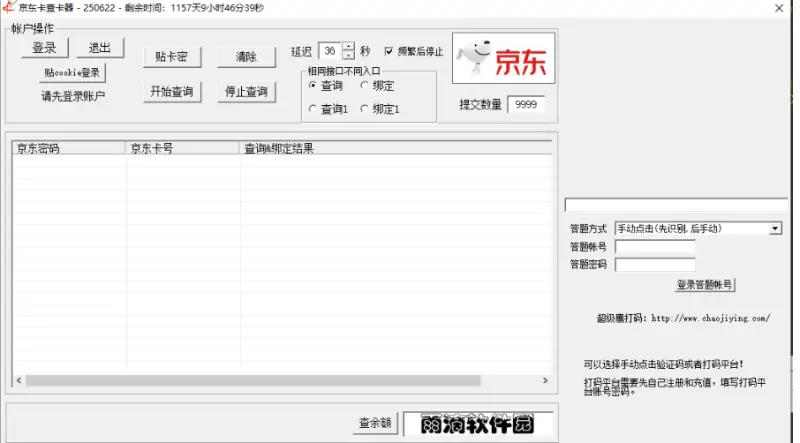Select the 绑定1 radio option

coord(364,109)
